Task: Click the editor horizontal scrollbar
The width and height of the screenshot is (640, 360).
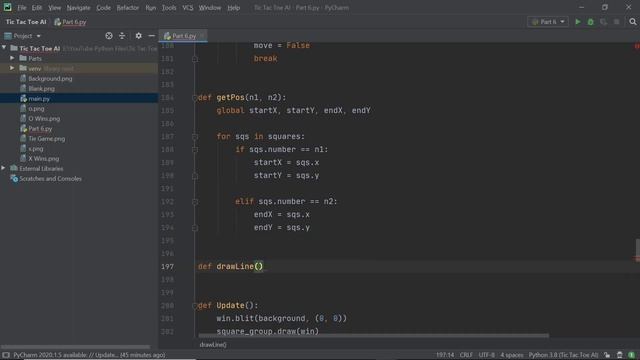Action: 373,336
